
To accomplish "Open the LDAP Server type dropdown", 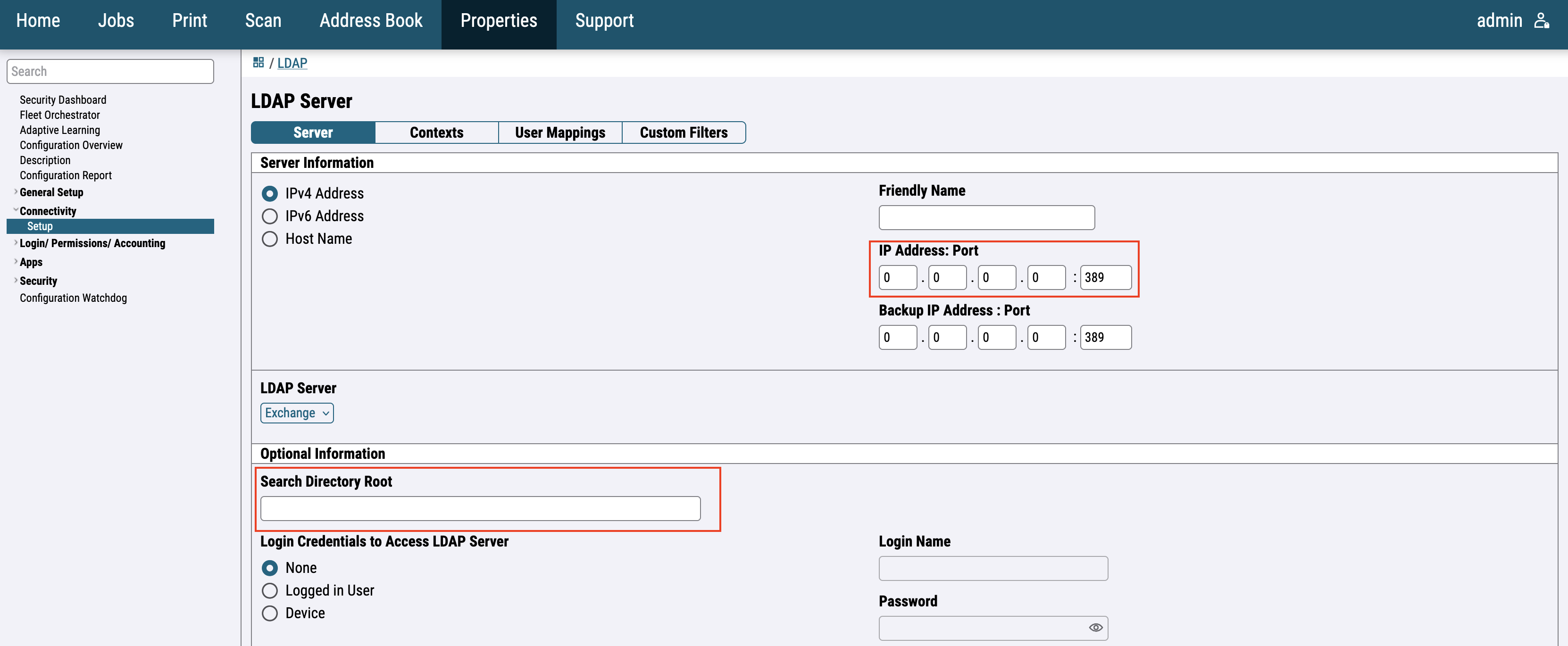I will 296,413.
